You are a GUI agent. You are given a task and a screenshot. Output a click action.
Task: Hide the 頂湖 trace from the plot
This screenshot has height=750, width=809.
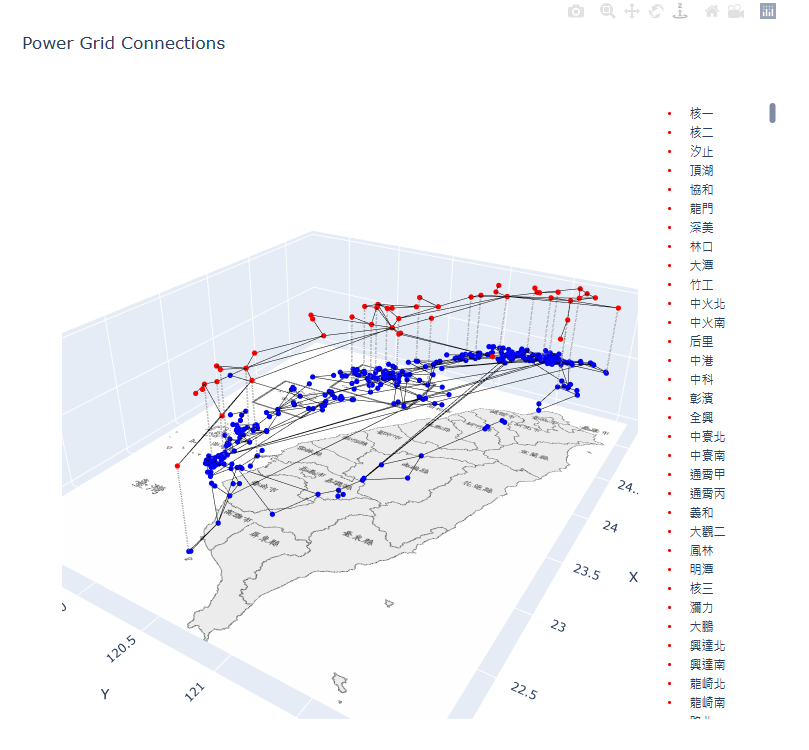pyautogui.click(x=699, y=170)
